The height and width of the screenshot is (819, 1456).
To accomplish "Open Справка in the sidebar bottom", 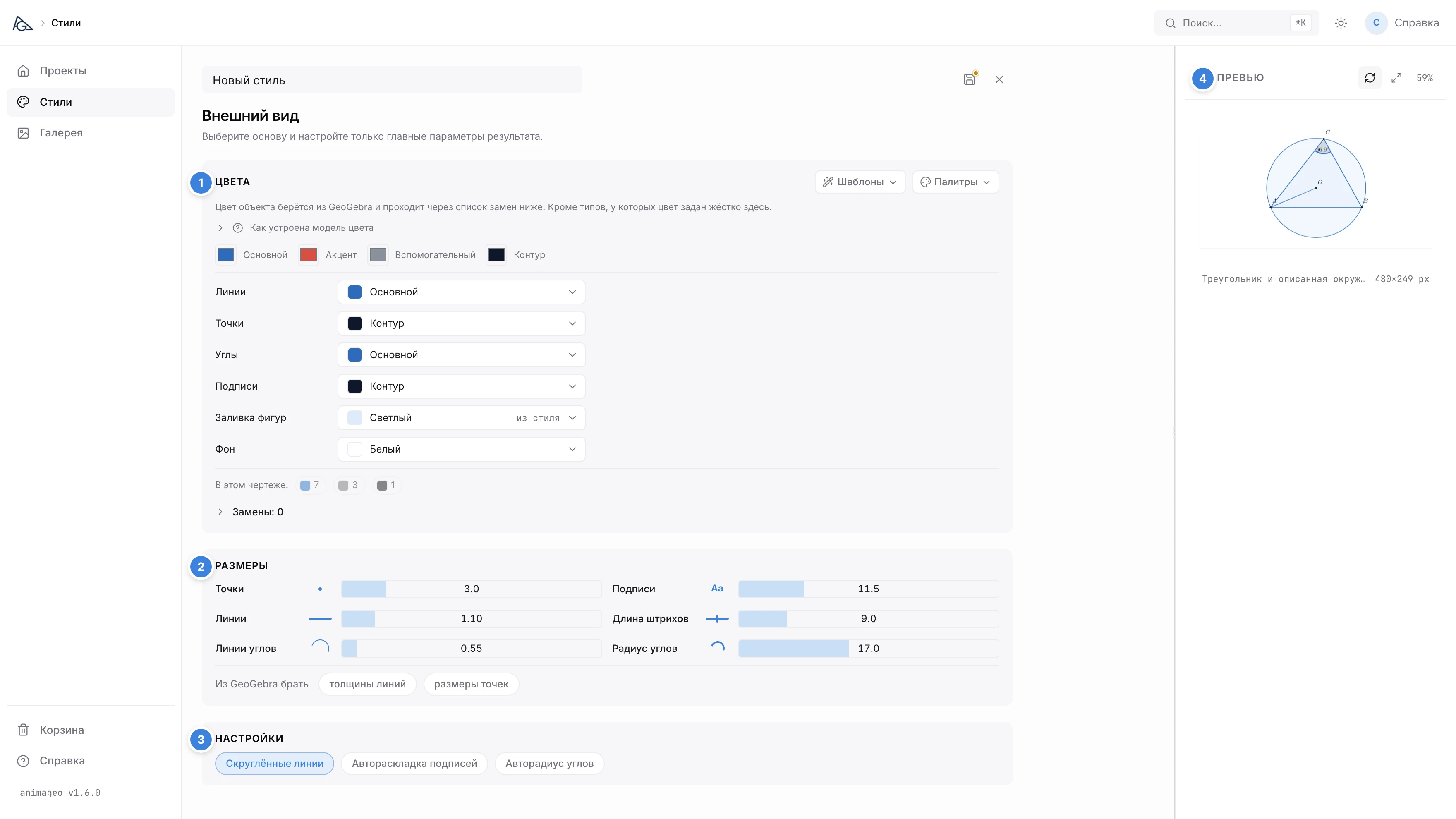I will click(x=91, y=760).
